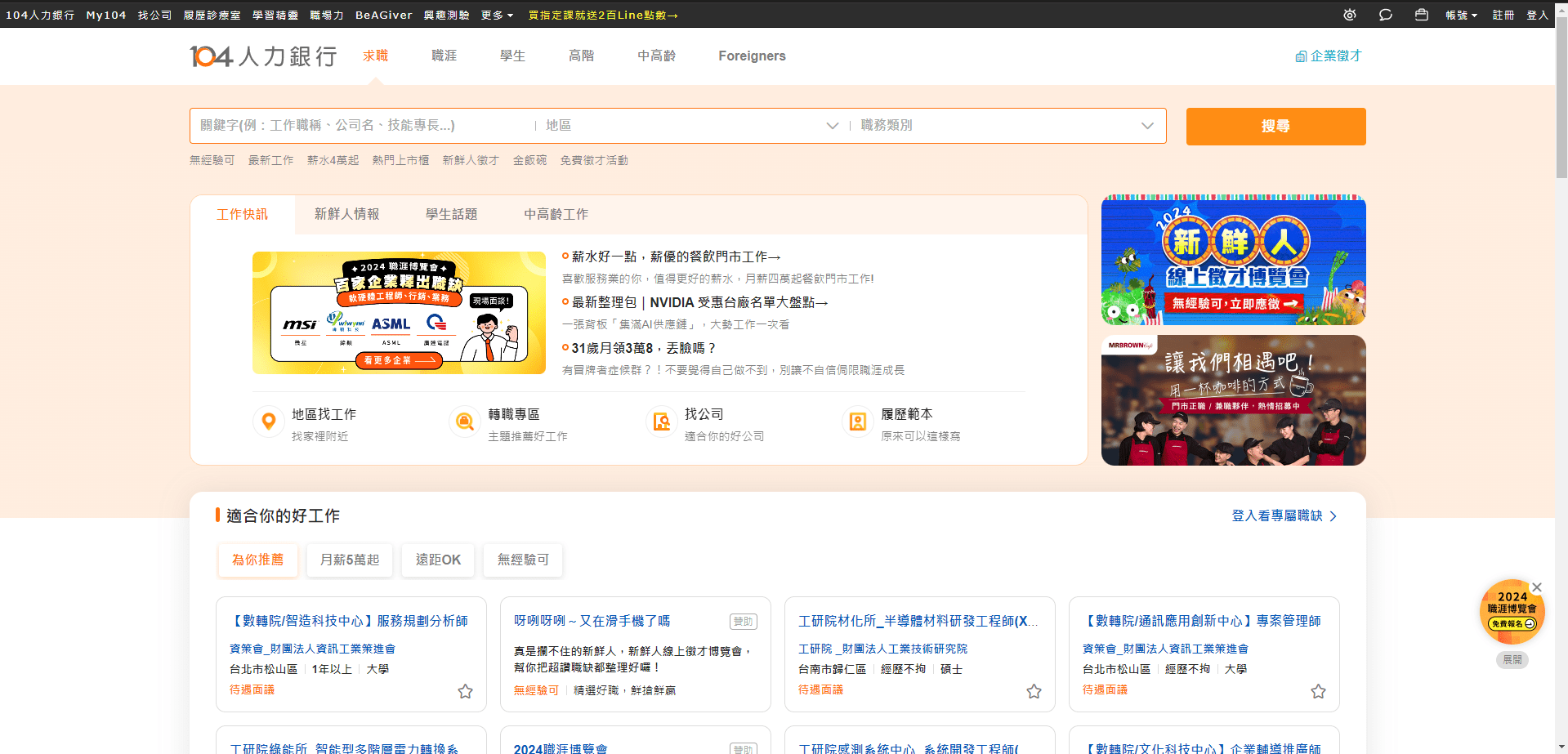Select the 無經驗可 filter tab
This screenshot has height=754, width=1568.
point(523,560)
